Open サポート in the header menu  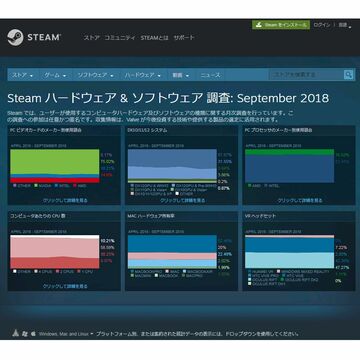click(184, 38)
